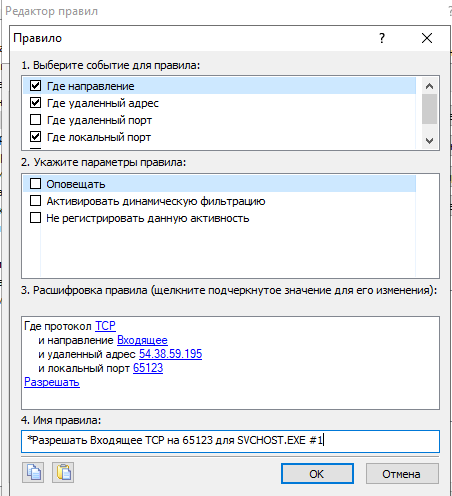Click the copy rule icon button
Viewport: 452px width, 496px height.
33,473
